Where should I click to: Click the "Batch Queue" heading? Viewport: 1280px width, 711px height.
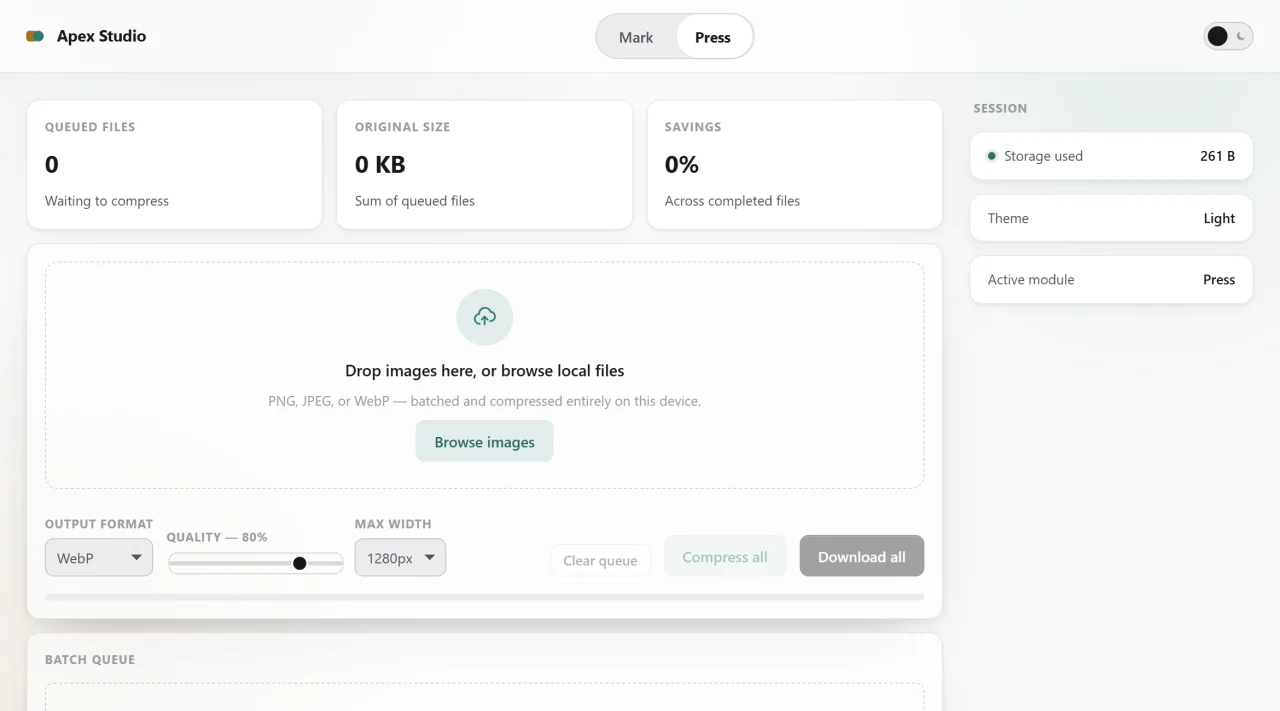[x=90, y=660]
